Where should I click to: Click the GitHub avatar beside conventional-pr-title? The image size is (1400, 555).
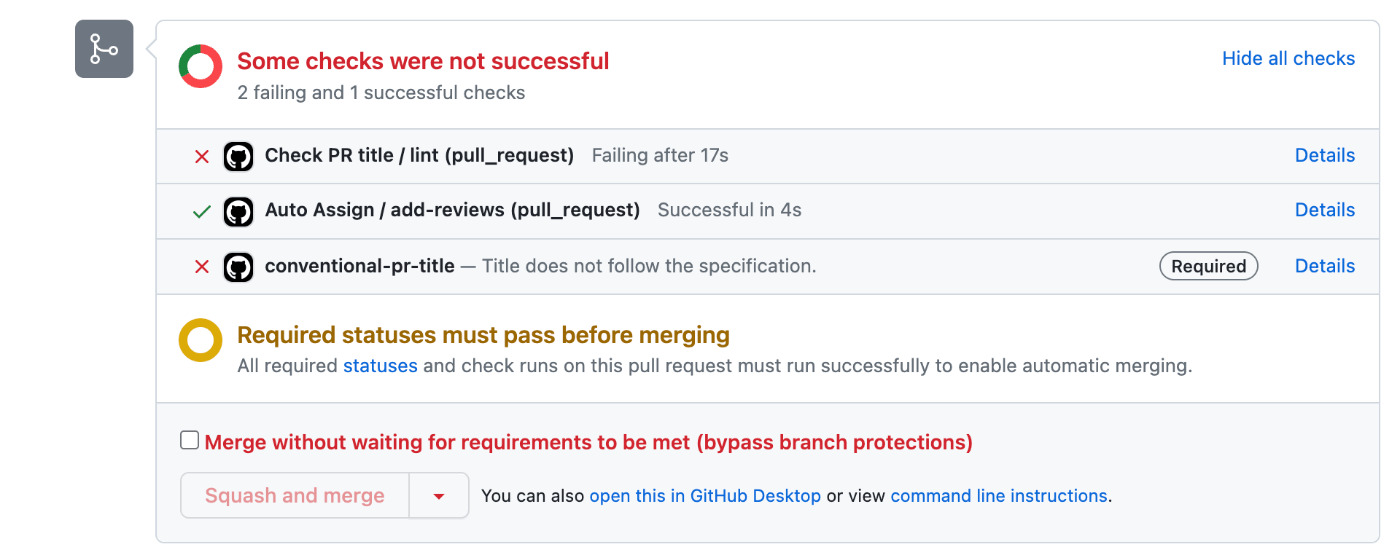coord(238,267)
